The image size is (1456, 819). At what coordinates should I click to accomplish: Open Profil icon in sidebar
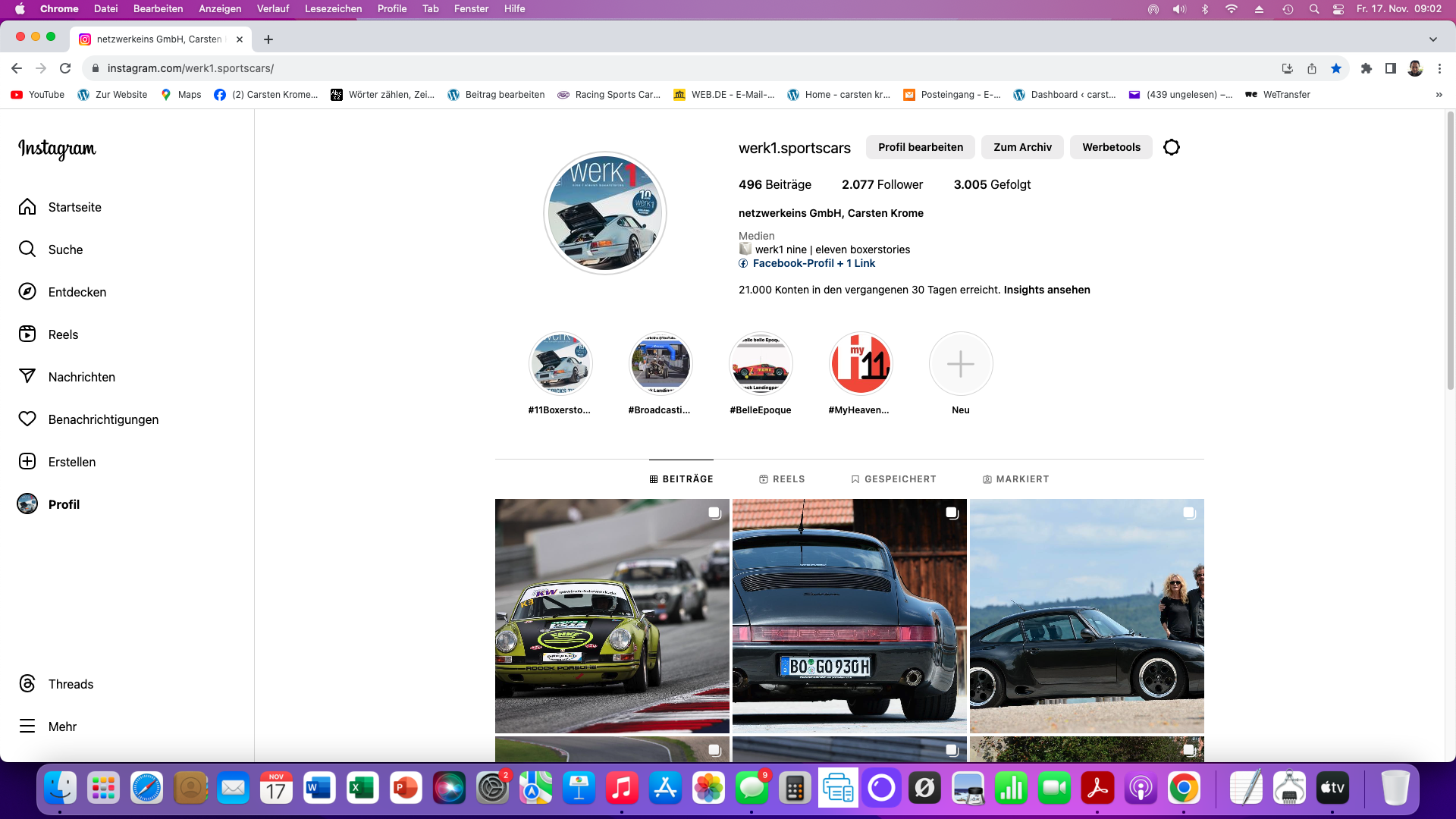pos(28,504)
